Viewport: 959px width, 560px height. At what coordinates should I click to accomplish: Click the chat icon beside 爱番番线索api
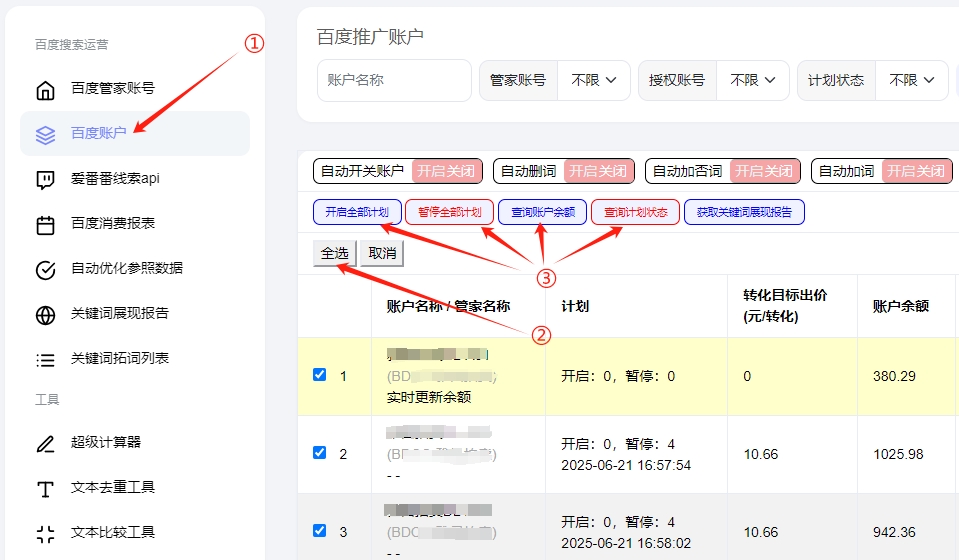(x=45, y=180)
